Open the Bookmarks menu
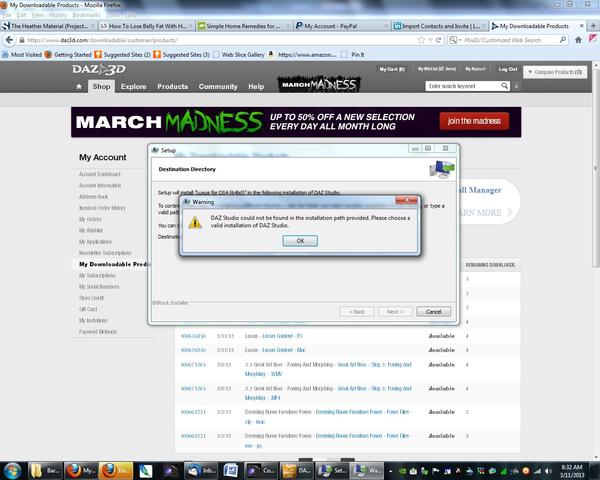The image size is (600, 480). (86, 15)
